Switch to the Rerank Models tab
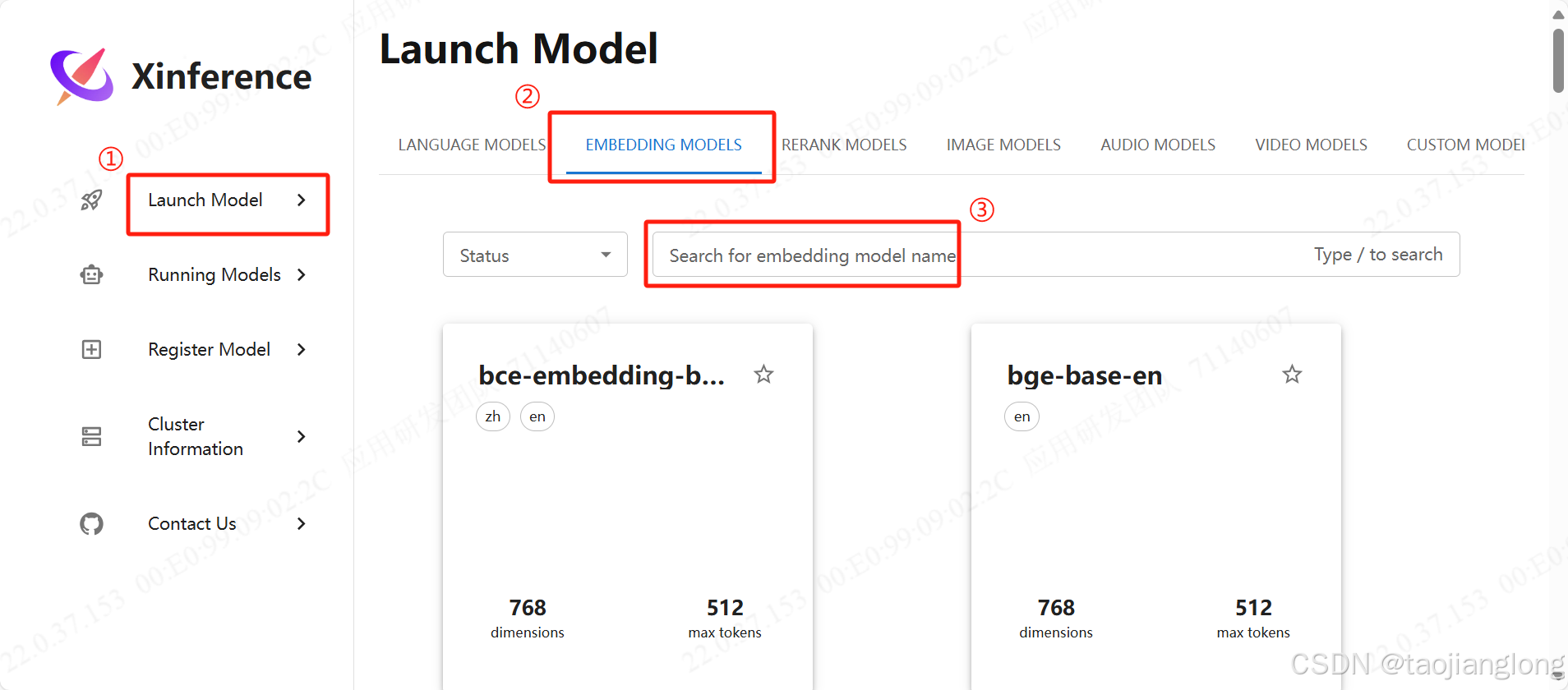The height and width of the screenshot is (690, 1568). click(x=844, y=145)
